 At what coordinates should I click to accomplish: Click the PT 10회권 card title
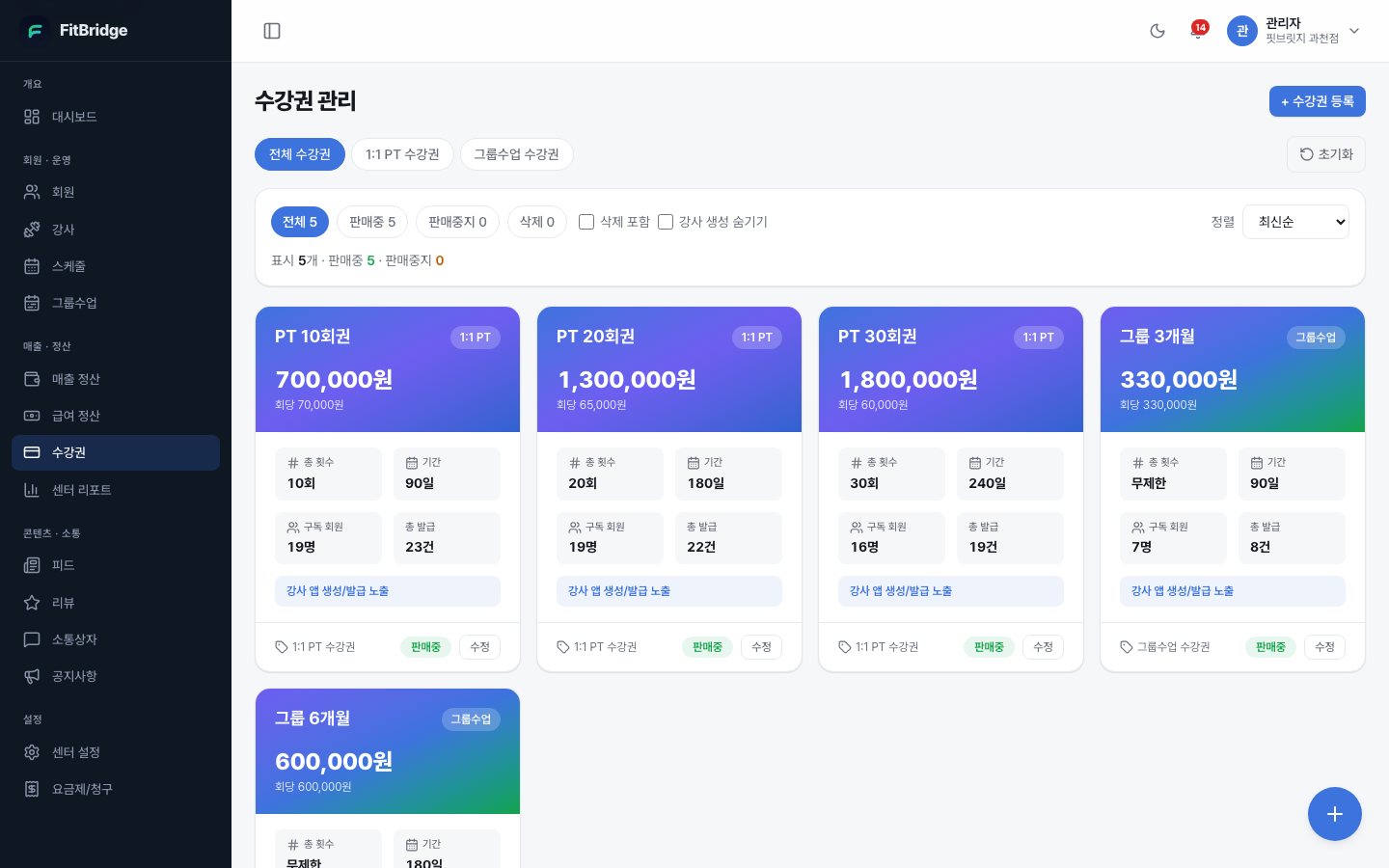(x=313, y=337)
